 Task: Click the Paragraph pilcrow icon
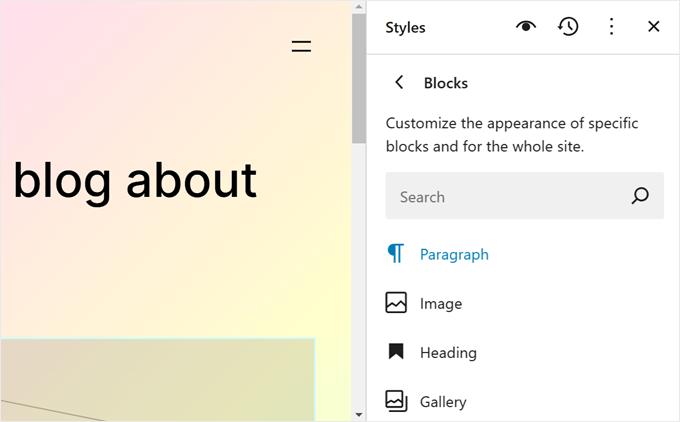[x=396, y=254]
